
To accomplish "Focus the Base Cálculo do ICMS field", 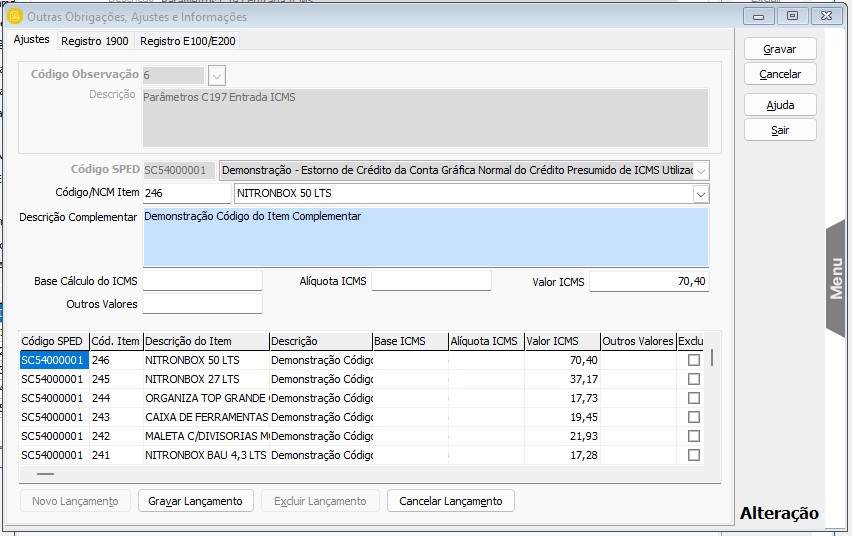I will (202, 281).
